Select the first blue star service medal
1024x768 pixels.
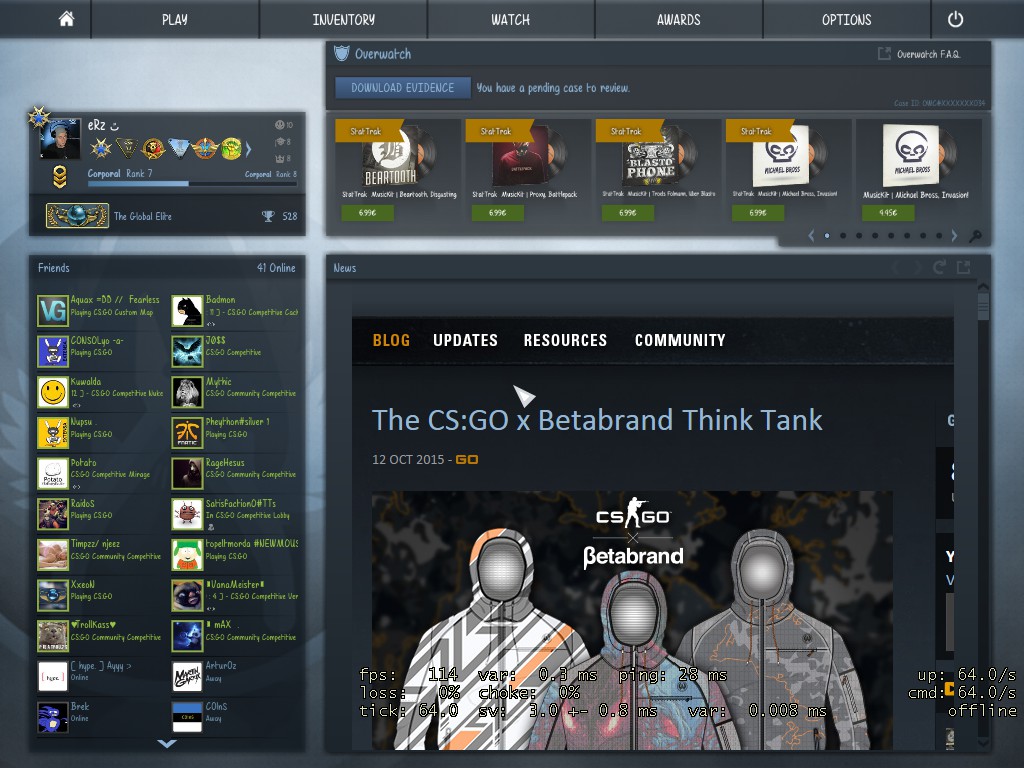click(101, 148)
